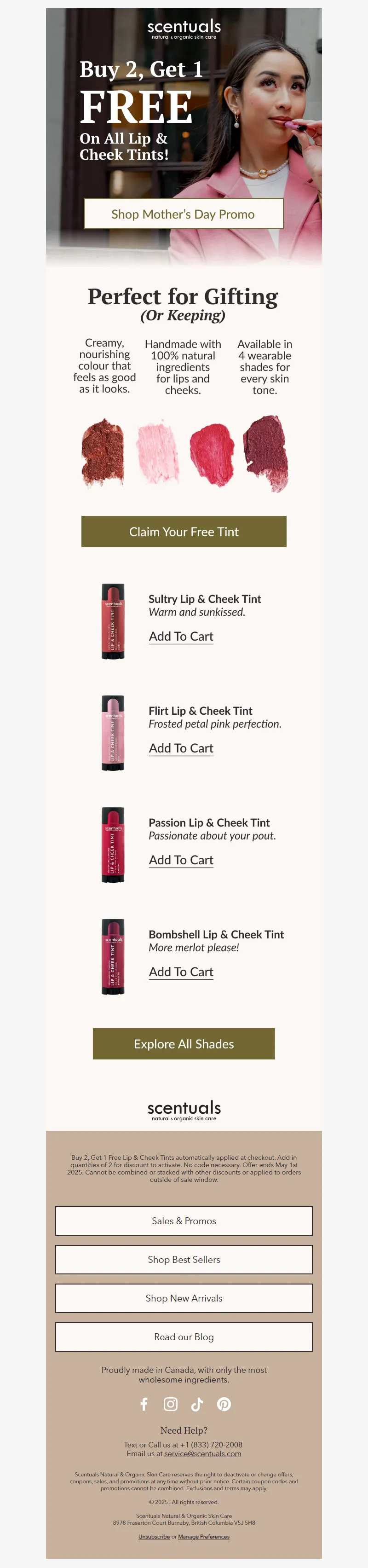This screenshot has width=368, height=1568.
Task: Click the Explore All Shades button
Action: (184, 1043)
